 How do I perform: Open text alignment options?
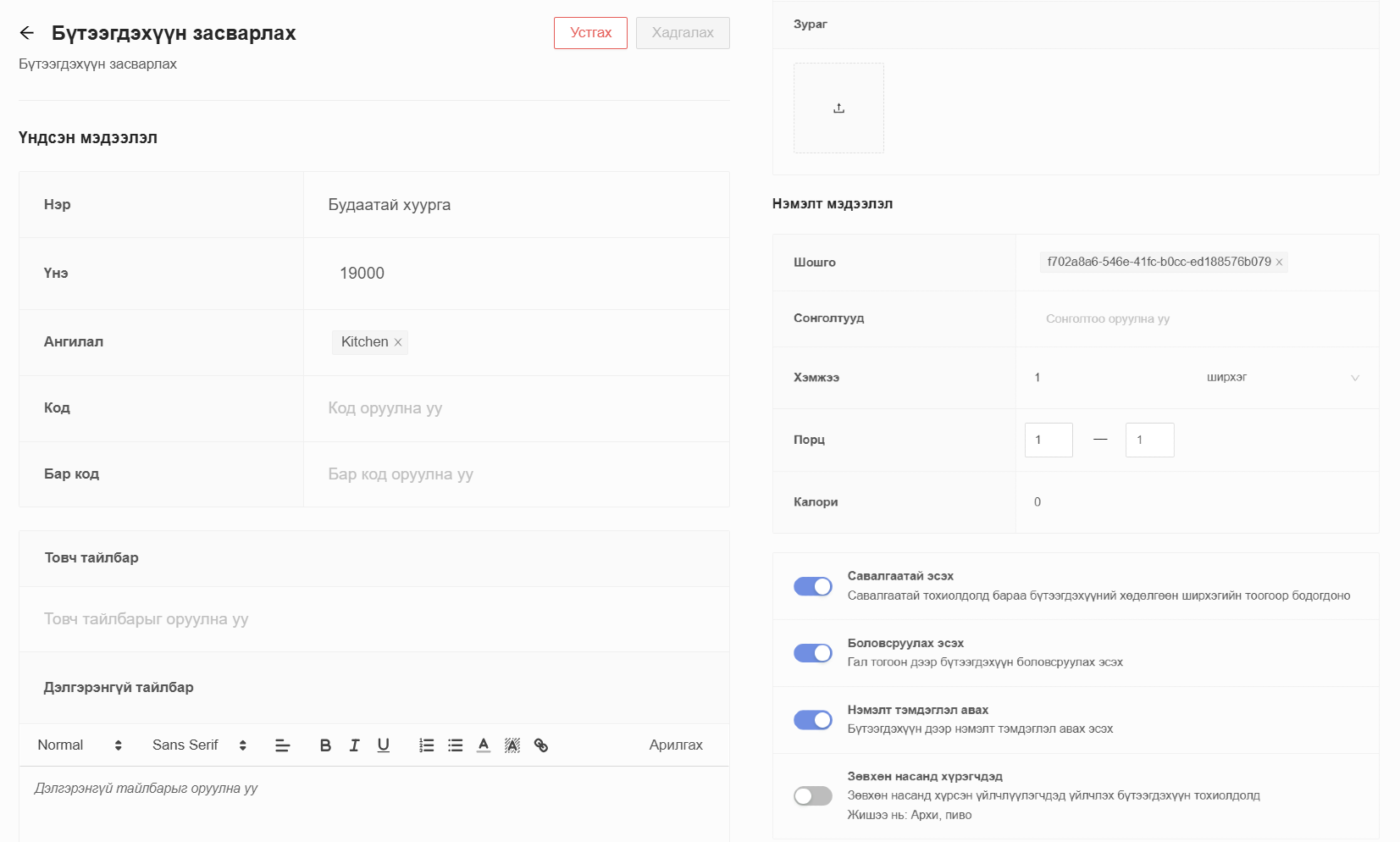tap(283, 745)
